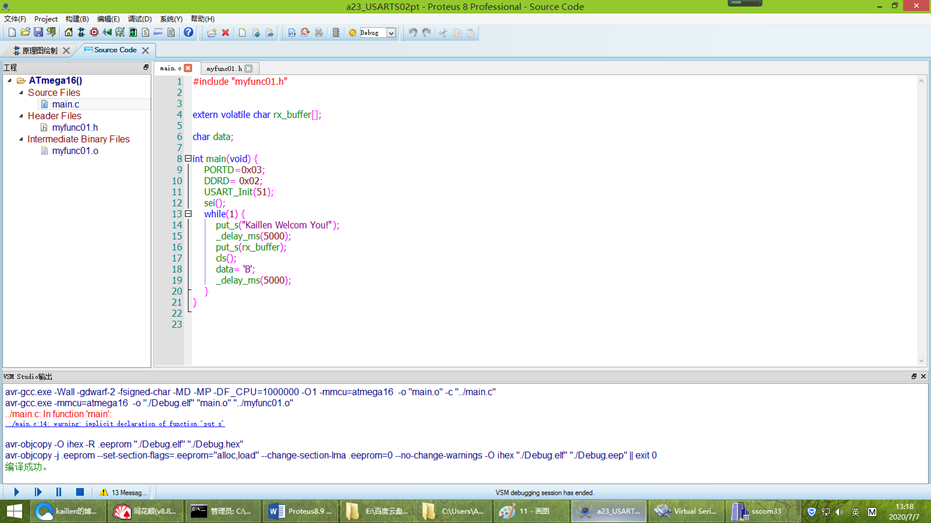Switch to the myfunc01.h editor tab
Image resolution: width=931 pixels, height=523 pixels.
(x=224, y=68)
